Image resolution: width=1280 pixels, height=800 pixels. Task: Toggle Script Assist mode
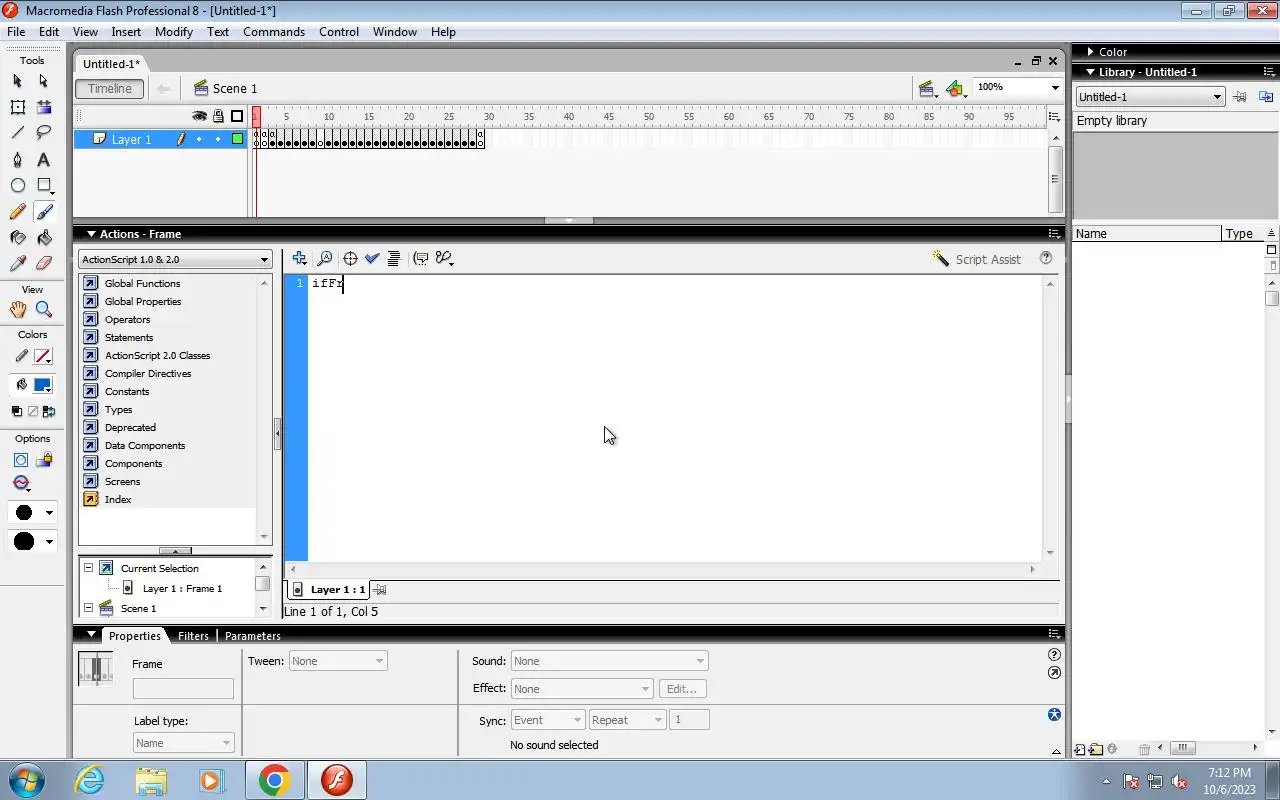coord(976,259)
